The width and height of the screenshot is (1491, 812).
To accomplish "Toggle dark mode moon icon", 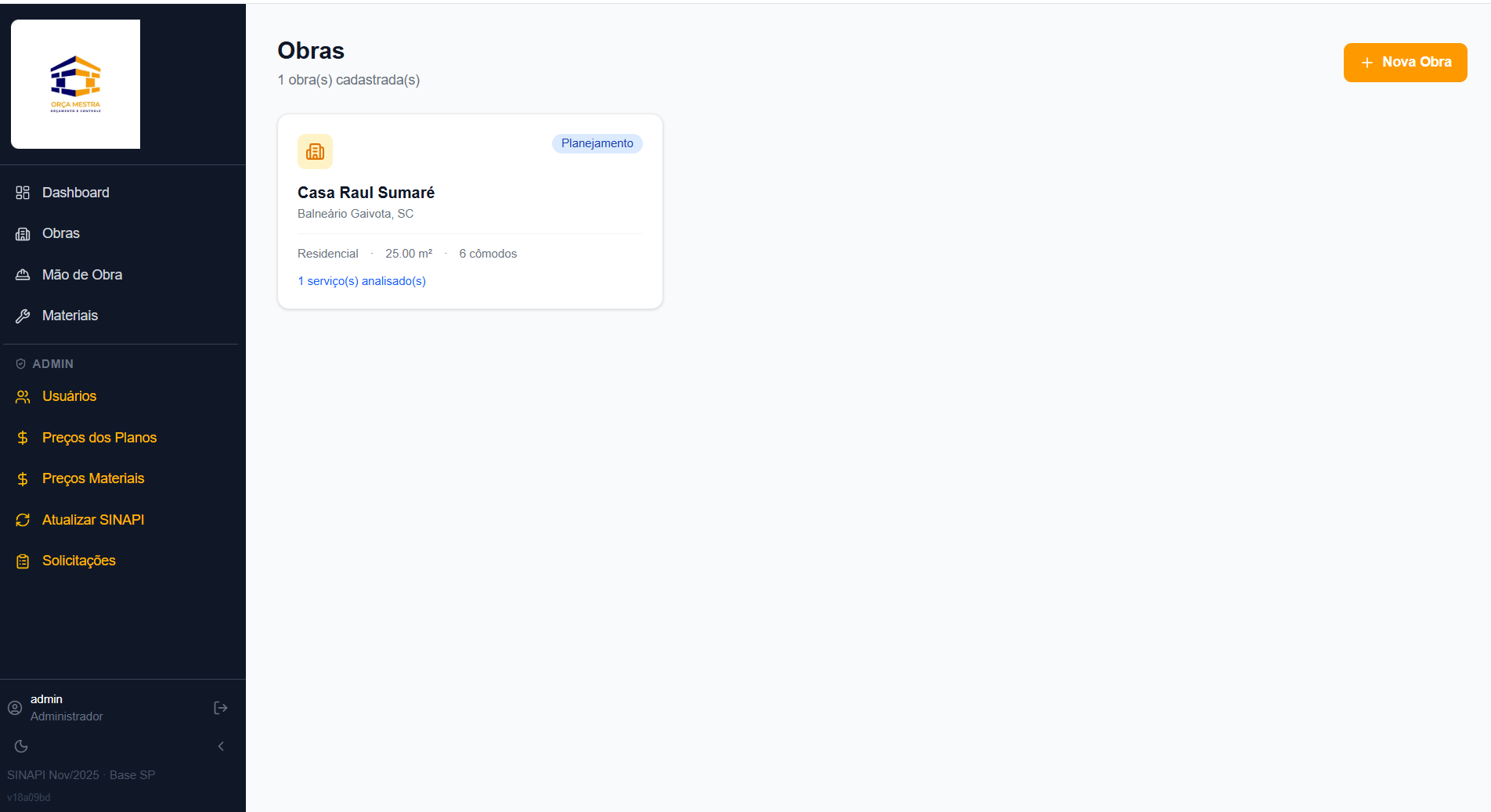I will [21, 746].
